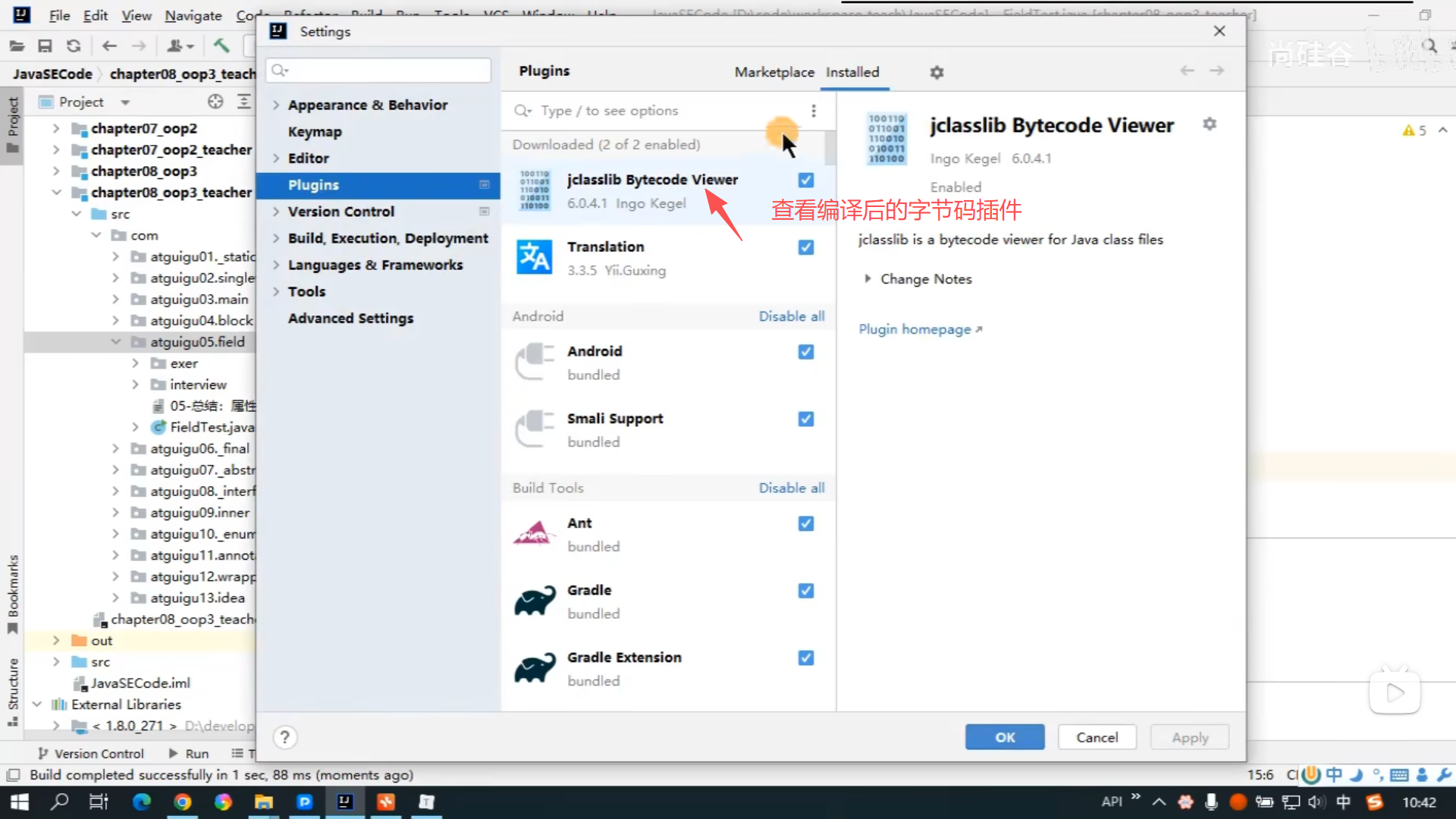The height and width of the screenshot is (819, 1456).
Task: Open Windows Start menu
Action: (x=19, y=802)
